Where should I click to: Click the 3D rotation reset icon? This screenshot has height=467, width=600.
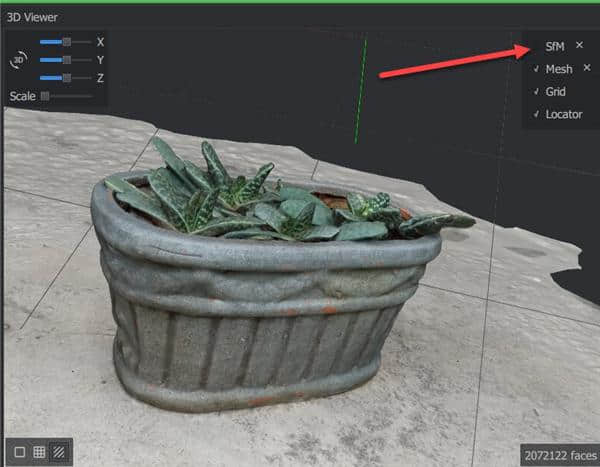(x=18, y=60)
